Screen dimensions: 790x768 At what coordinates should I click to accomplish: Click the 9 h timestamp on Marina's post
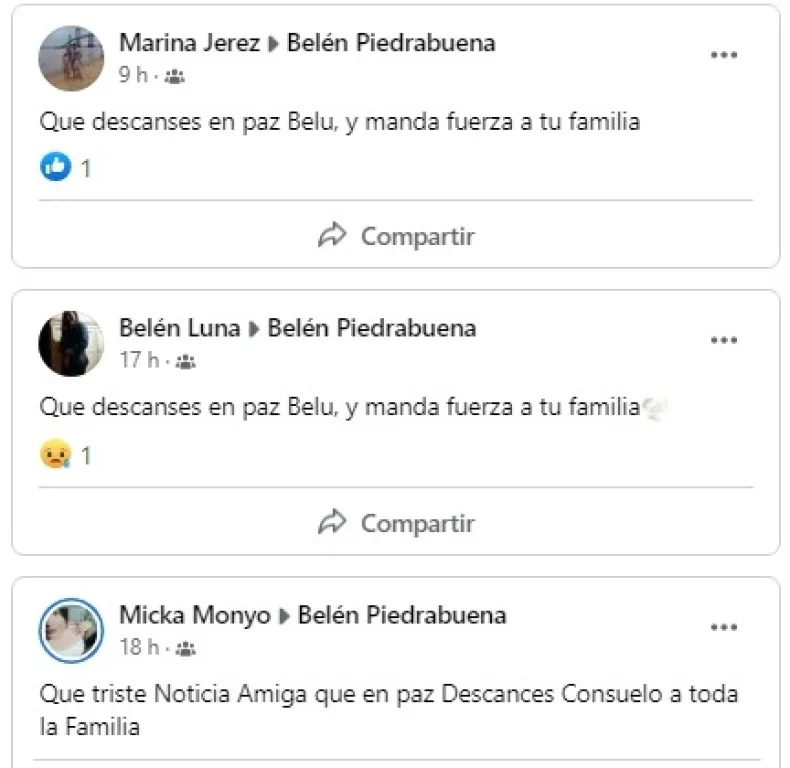133,75
